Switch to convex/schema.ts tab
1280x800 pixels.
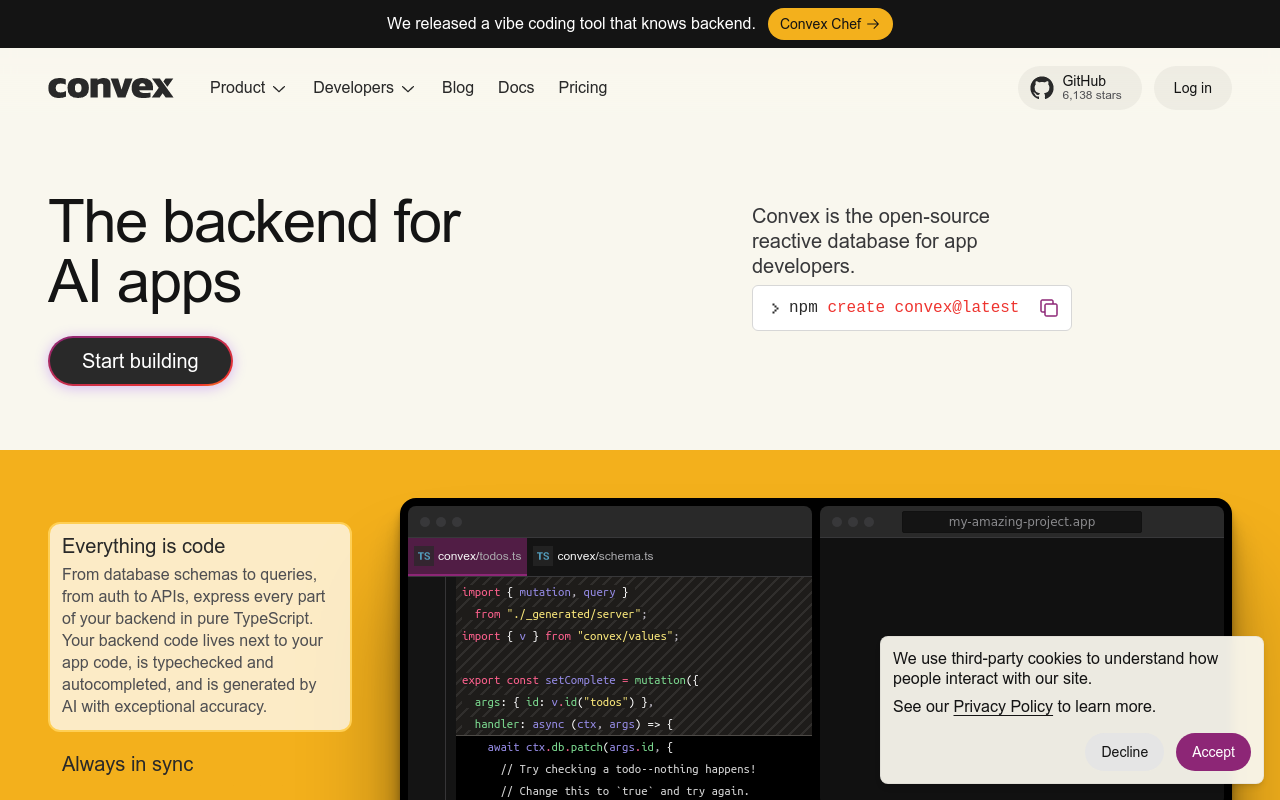point(594,556)
